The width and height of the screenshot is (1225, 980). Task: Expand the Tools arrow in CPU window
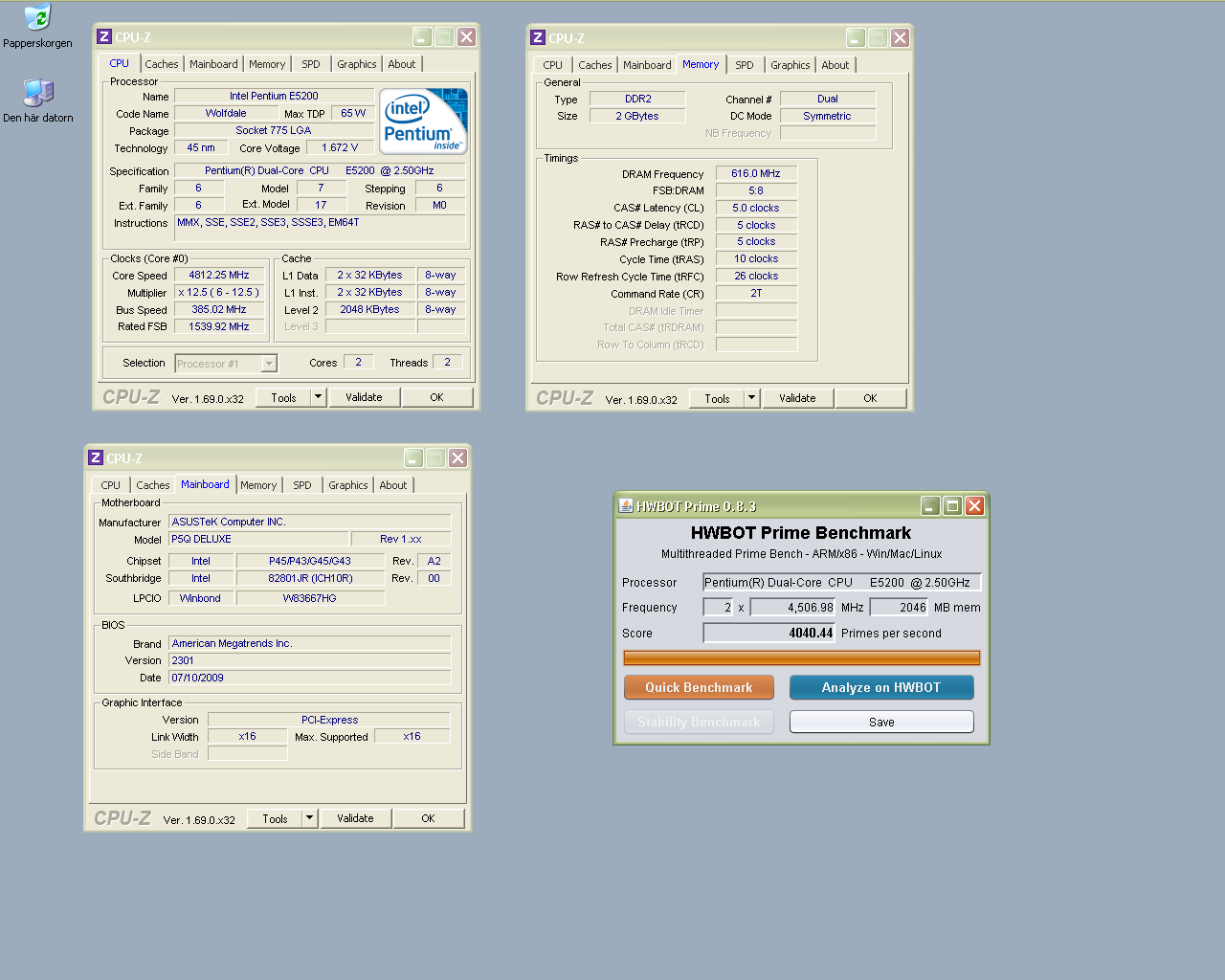click(319, 397)
